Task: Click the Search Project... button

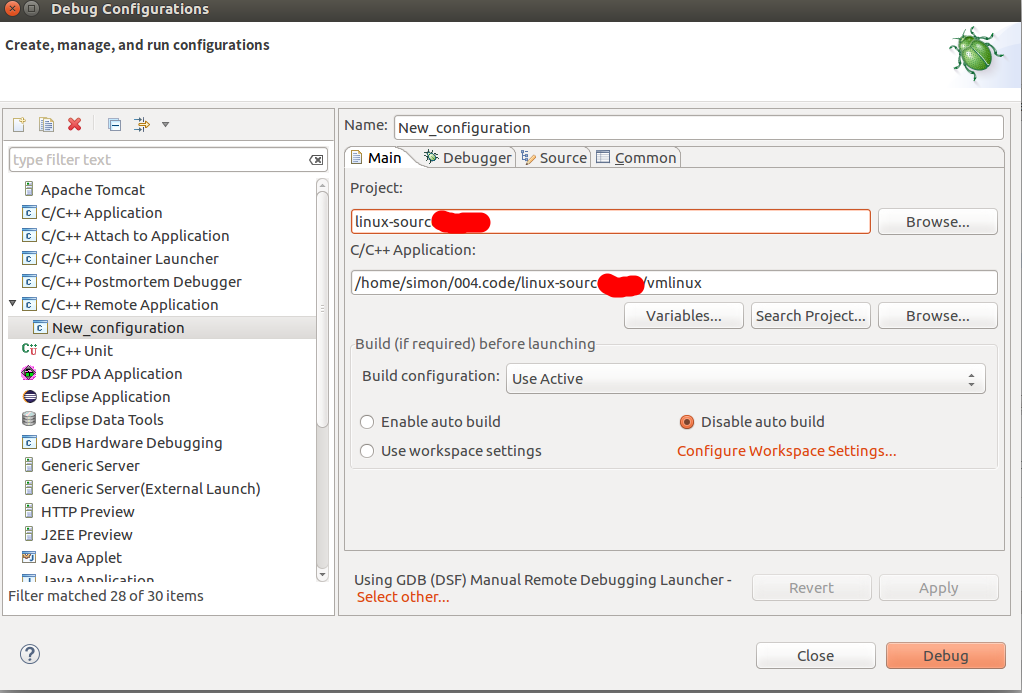Action: 811,316
